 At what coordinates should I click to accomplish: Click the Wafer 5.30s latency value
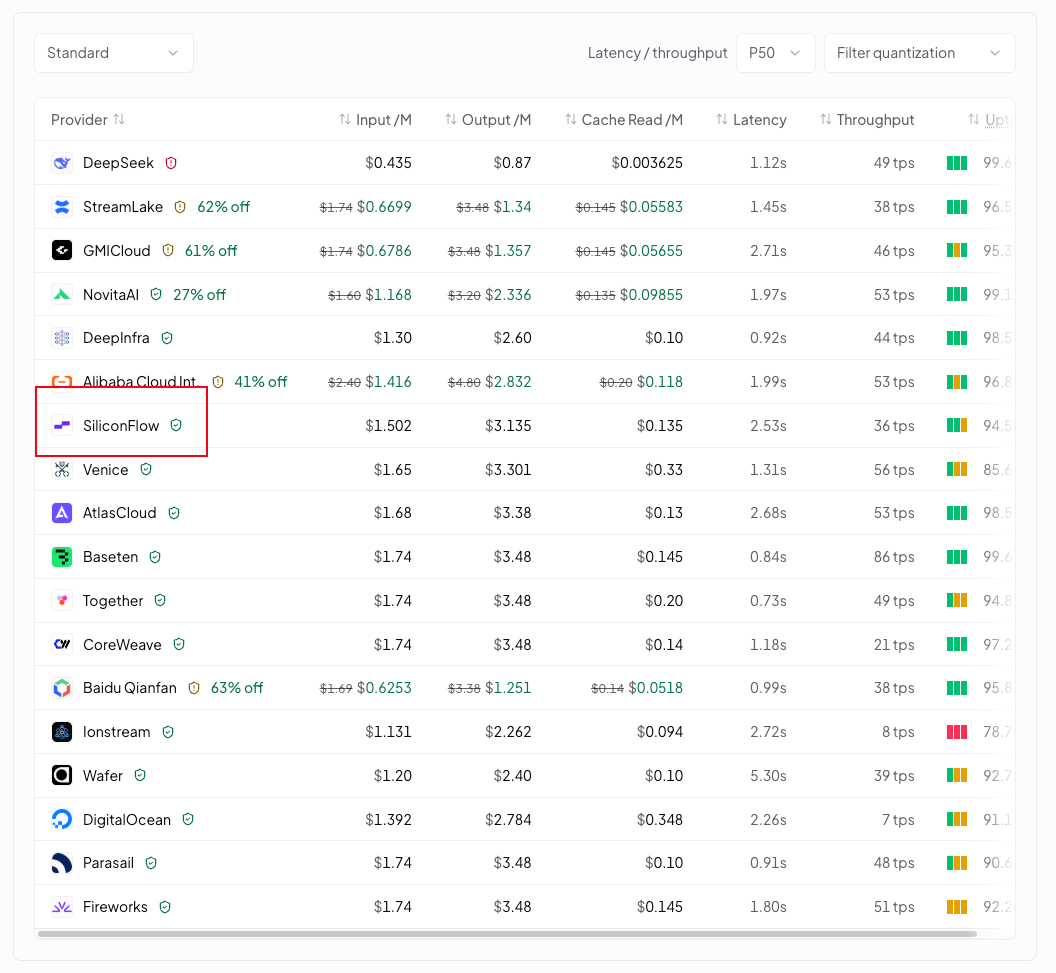(768, 776)
